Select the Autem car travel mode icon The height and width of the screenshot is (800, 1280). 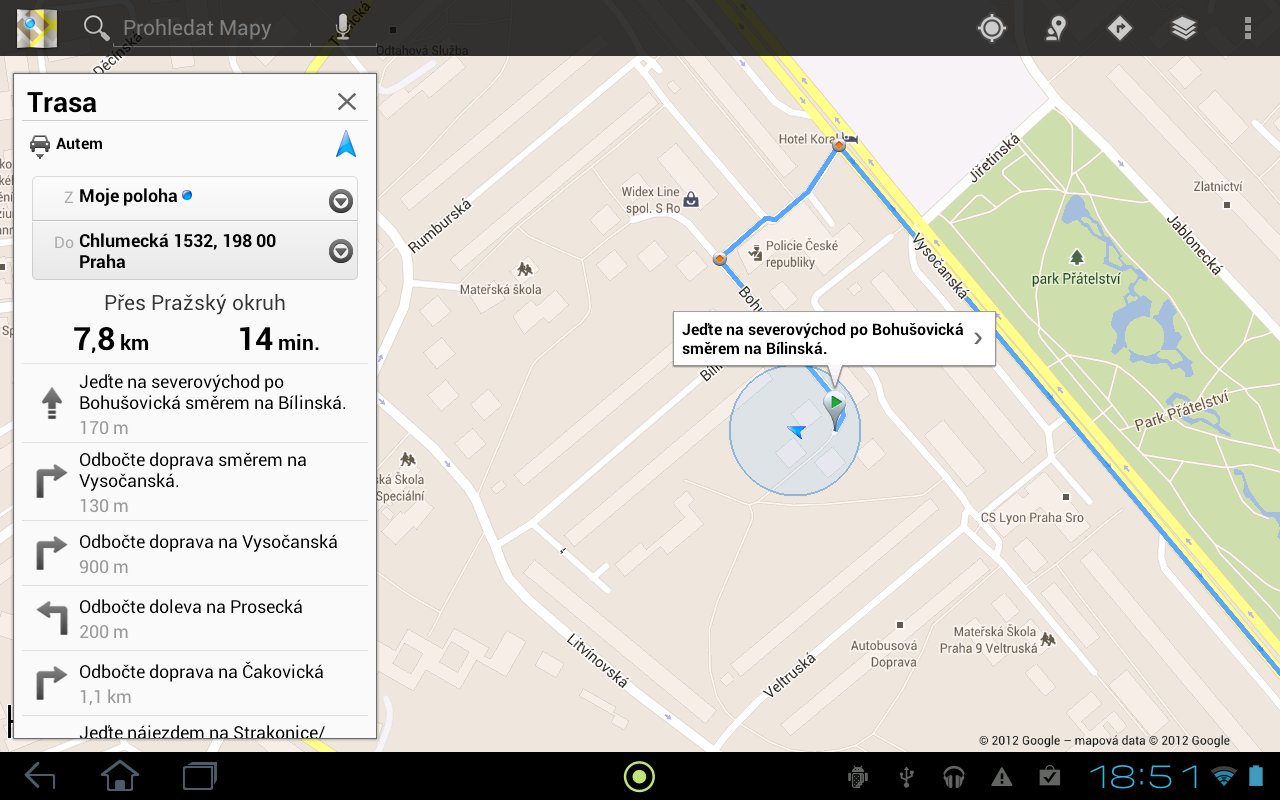[x=40, y=143]
